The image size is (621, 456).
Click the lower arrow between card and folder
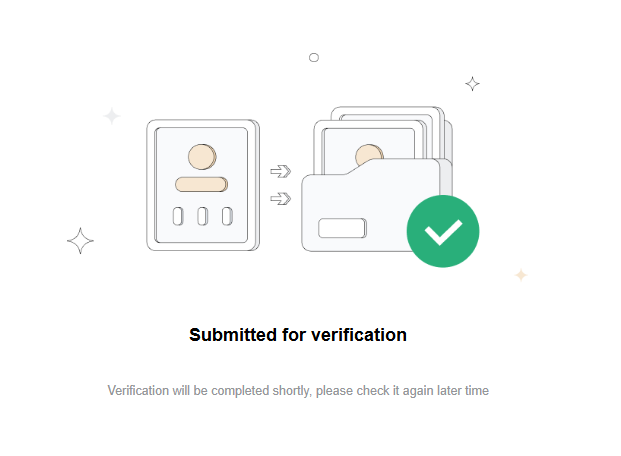(x=281, y=198)
